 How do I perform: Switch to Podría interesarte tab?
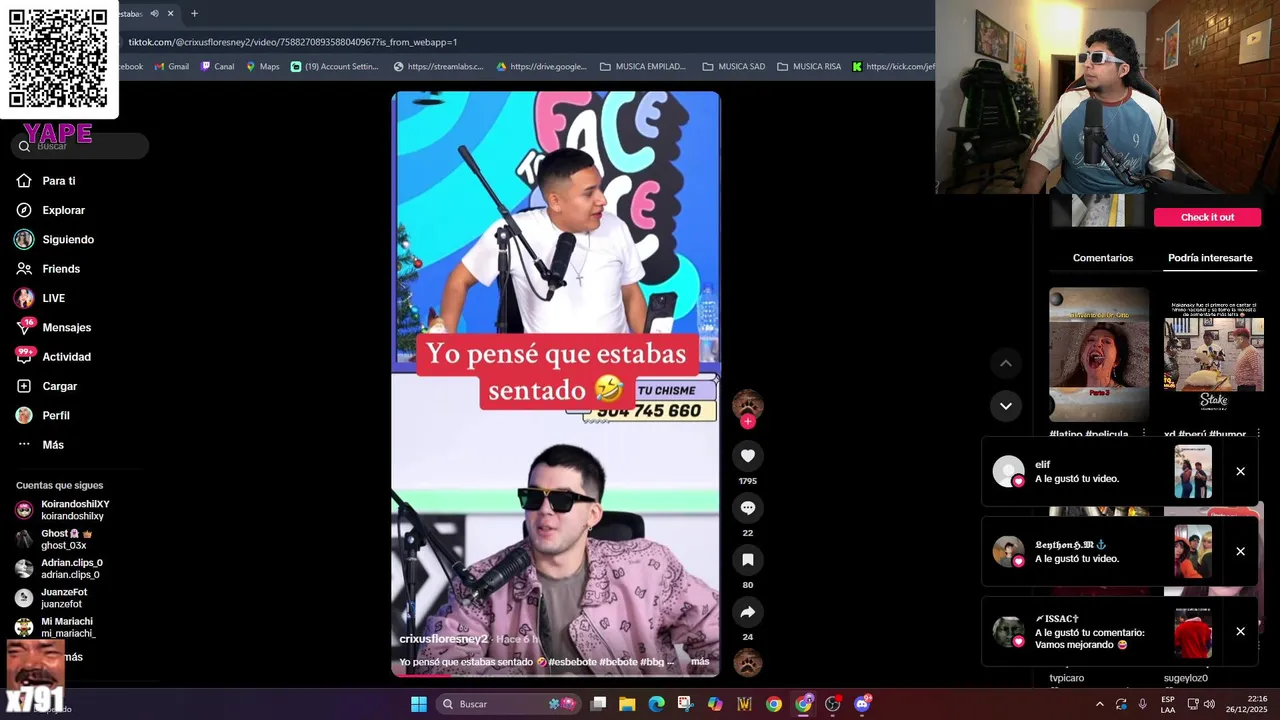click(x=1210, y=258)
